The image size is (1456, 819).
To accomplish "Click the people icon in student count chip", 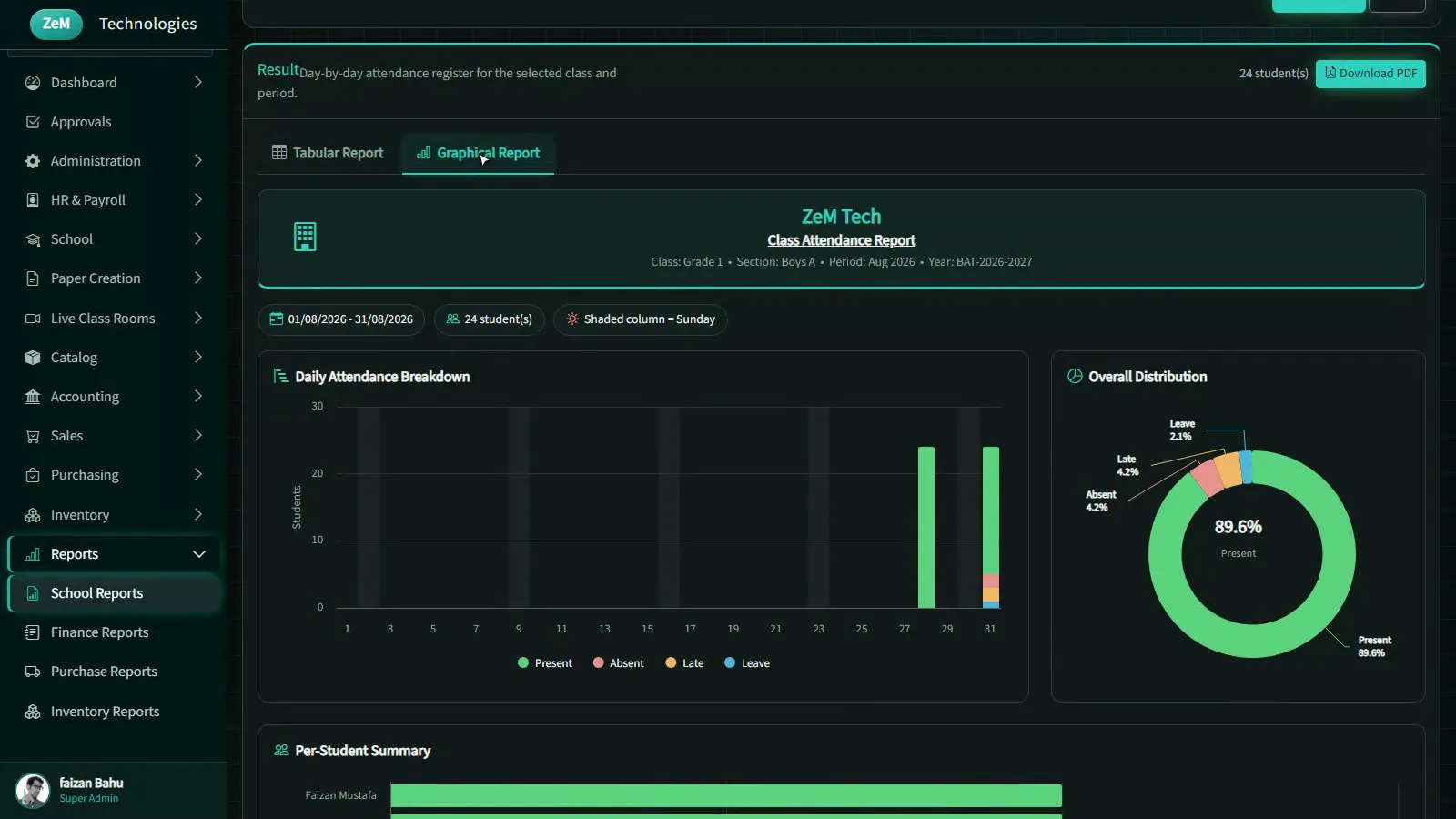I will 453,319.
